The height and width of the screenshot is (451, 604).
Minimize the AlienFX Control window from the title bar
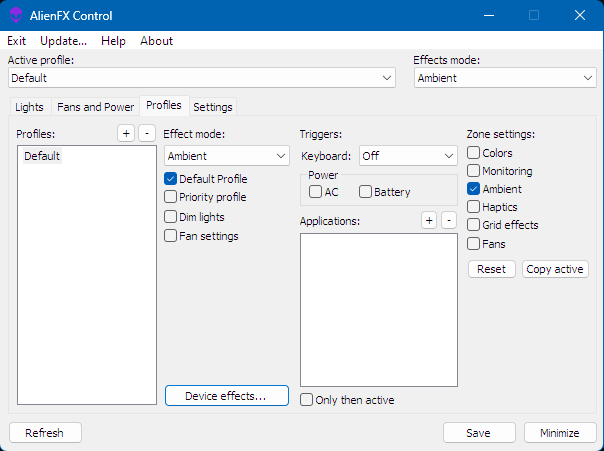[489, 15]
